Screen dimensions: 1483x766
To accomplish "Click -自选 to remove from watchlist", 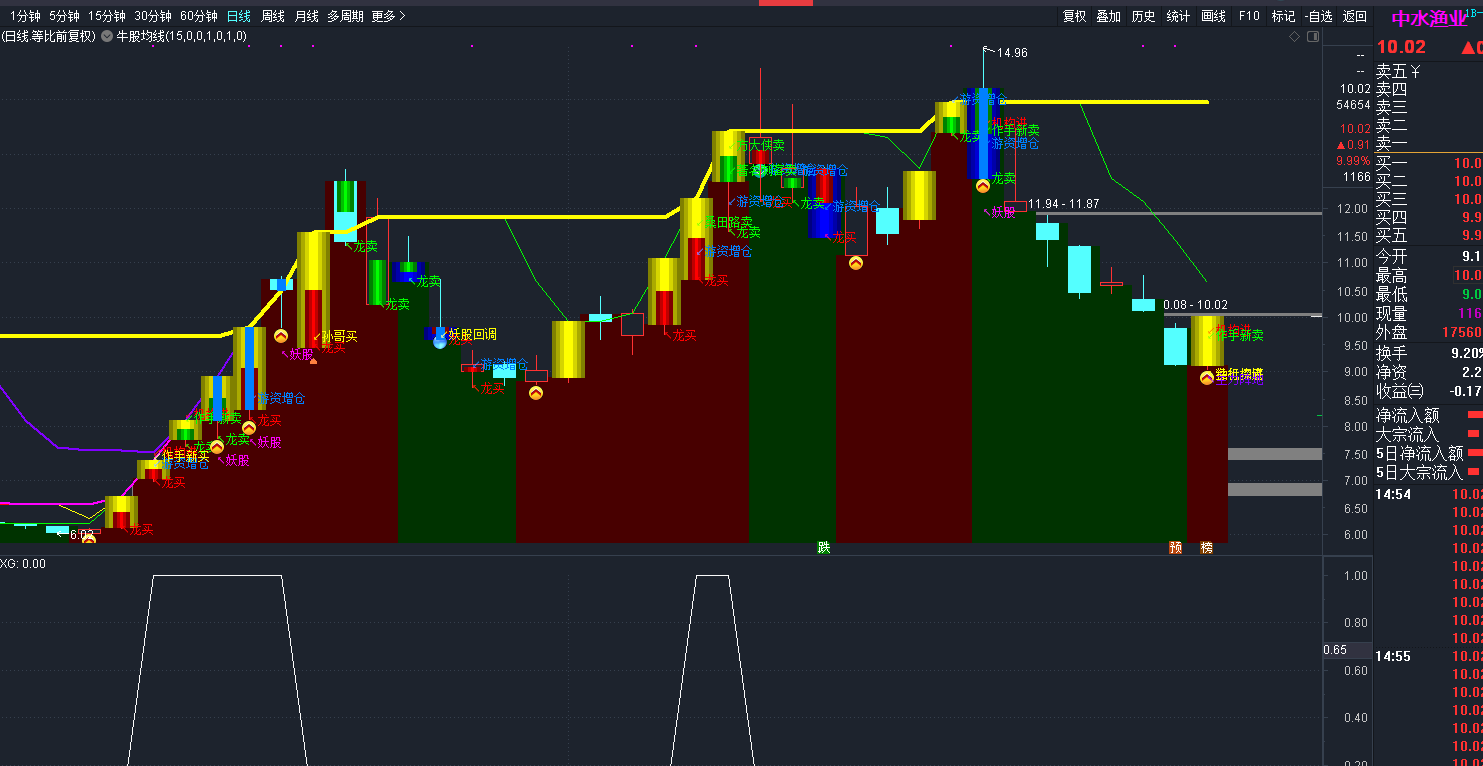I will click(1318, 16).
